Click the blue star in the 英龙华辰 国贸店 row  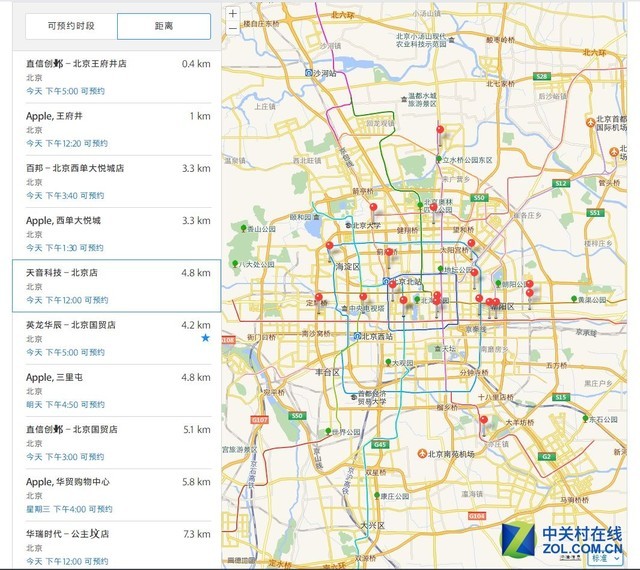click(x=205, y=338)
